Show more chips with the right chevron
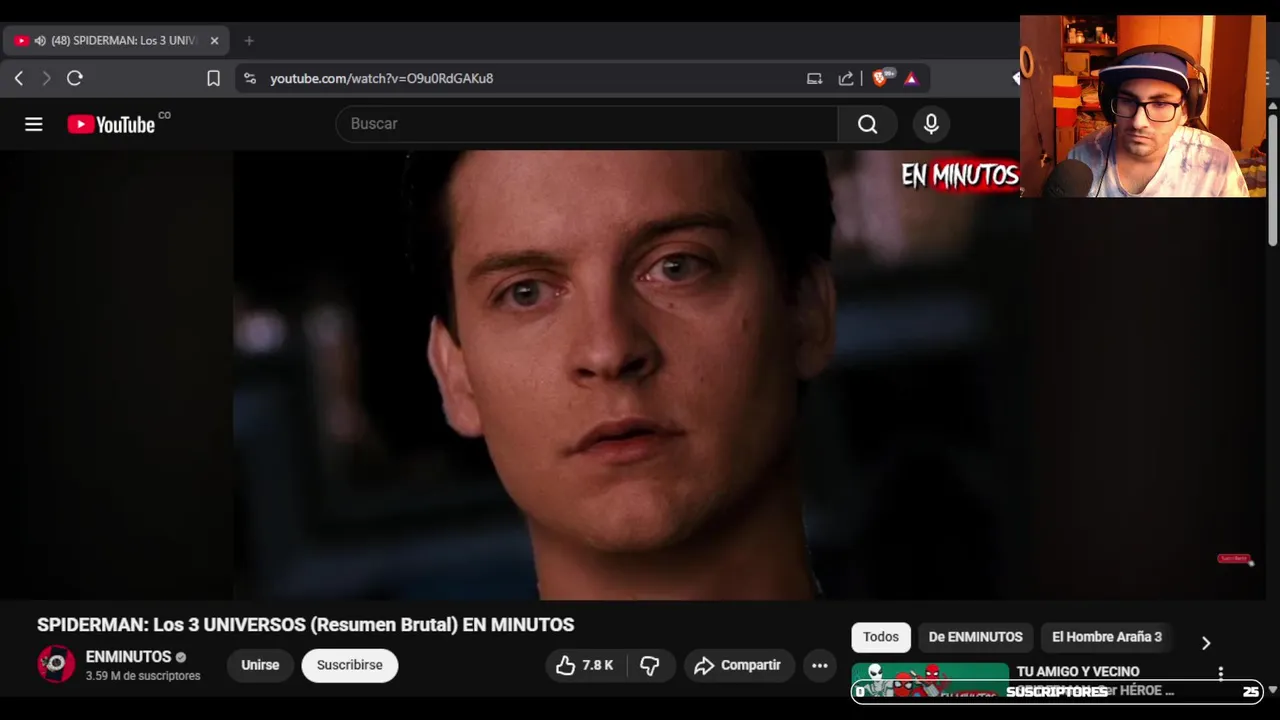1280x720 pixels. click(1206, 643)
